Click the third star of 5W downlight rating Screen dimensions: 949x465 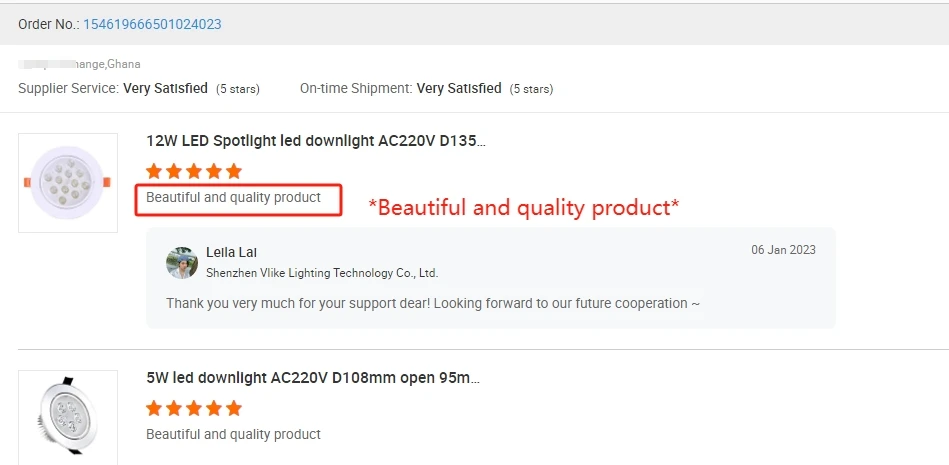(x=194, y=408)
